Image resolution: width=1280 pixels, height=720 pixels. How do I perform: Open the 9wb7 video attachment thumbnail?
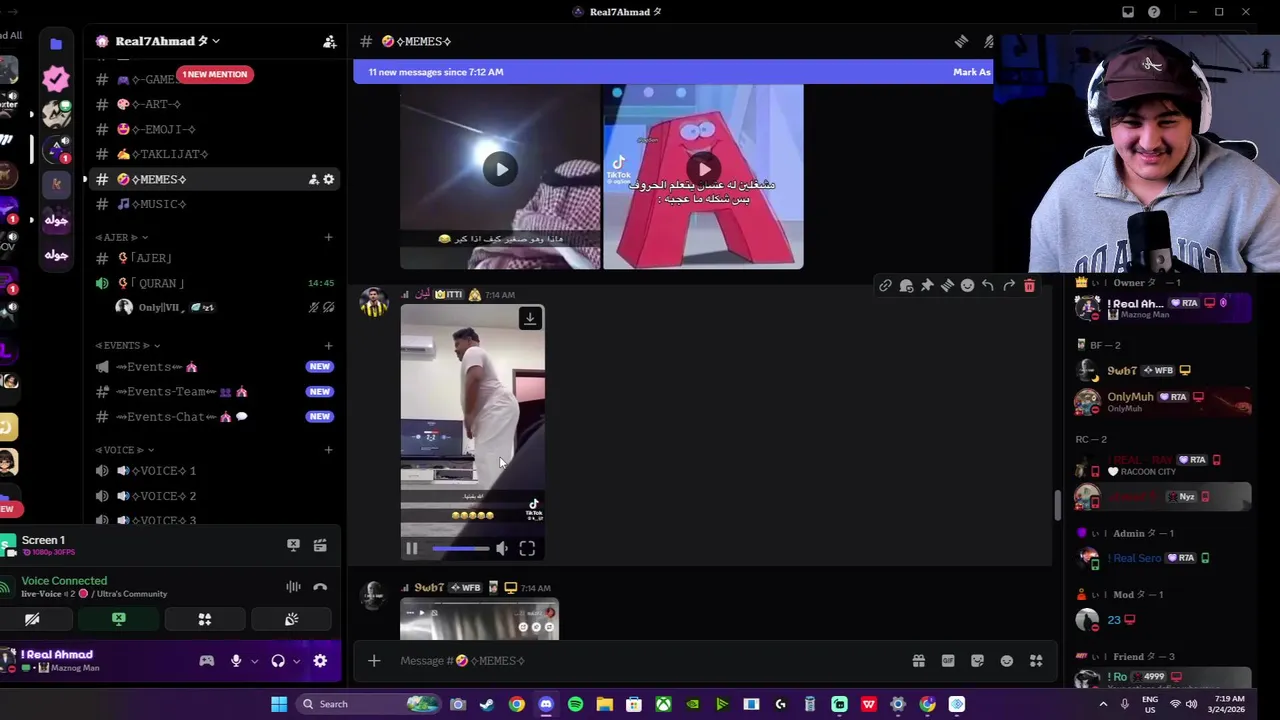(479, 620)
